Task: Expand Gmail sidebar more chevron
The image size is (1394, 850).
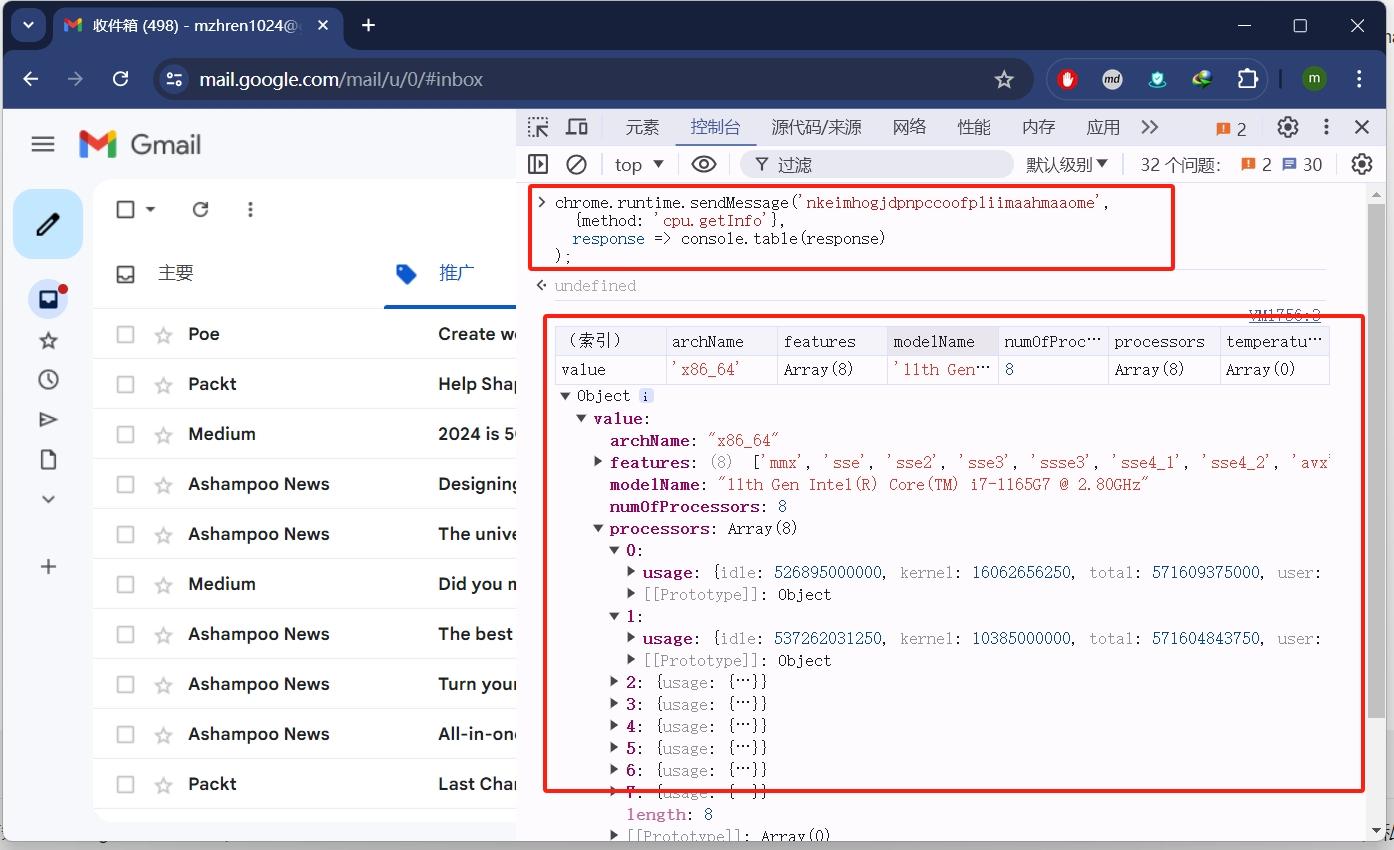Action: click(x=48, y=499)
